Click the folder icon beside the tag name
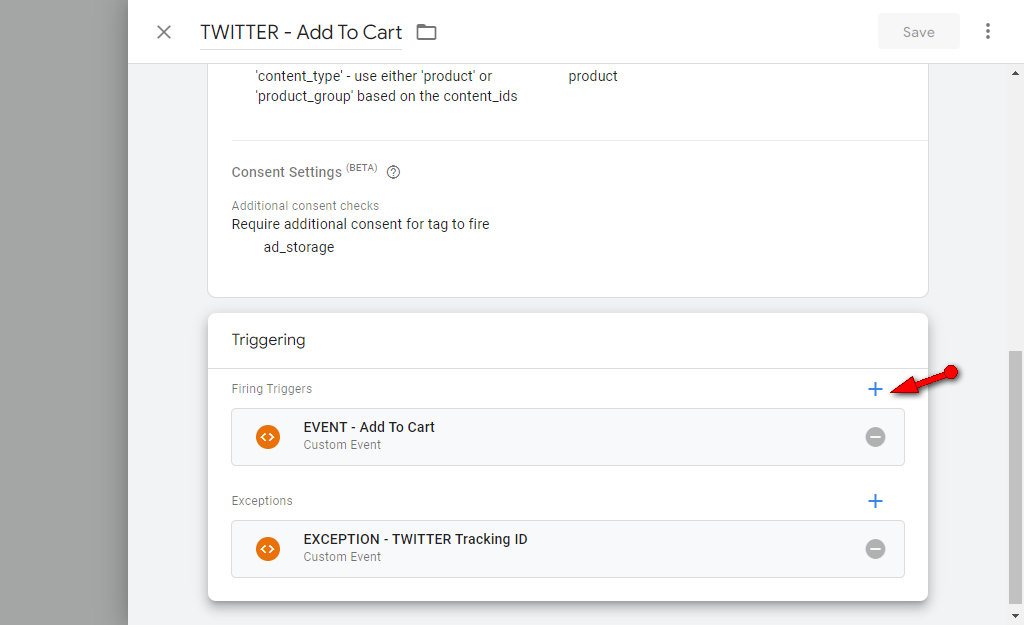This screenshot has width=1024, height=625. (427, 32)
